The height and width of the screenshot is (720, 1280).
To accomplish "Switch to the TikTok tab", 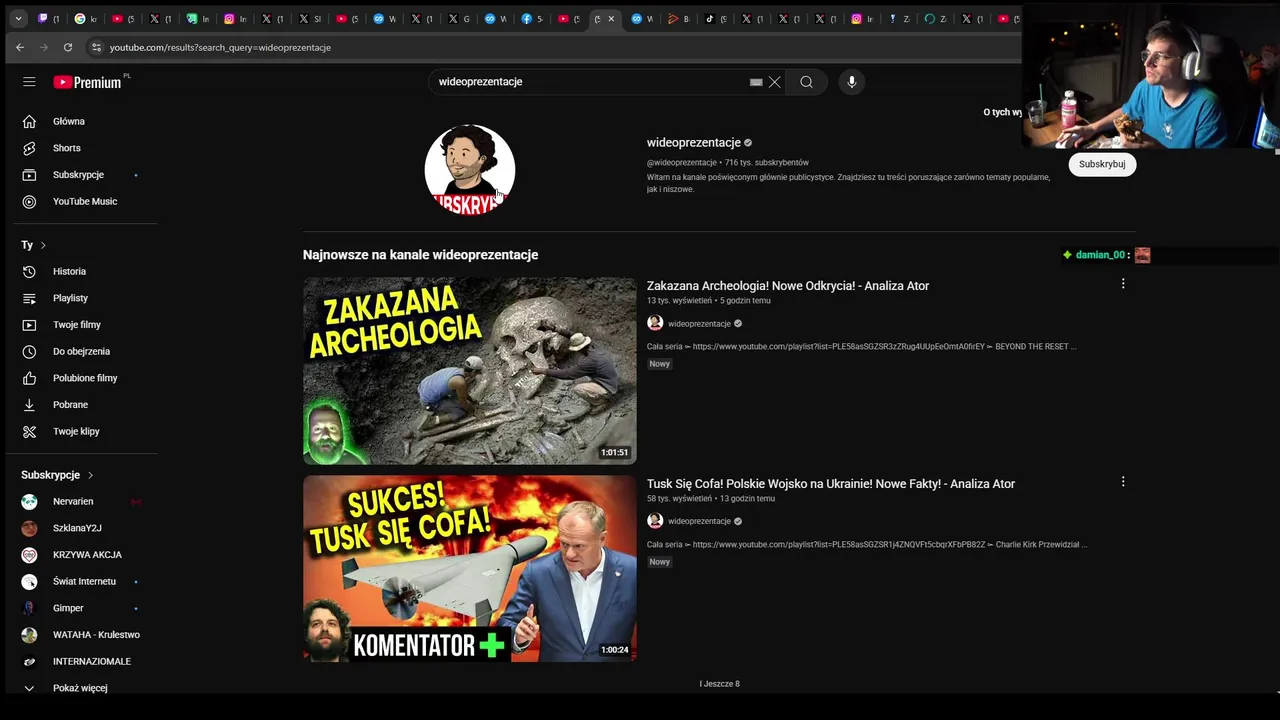I will coord(715,19).
